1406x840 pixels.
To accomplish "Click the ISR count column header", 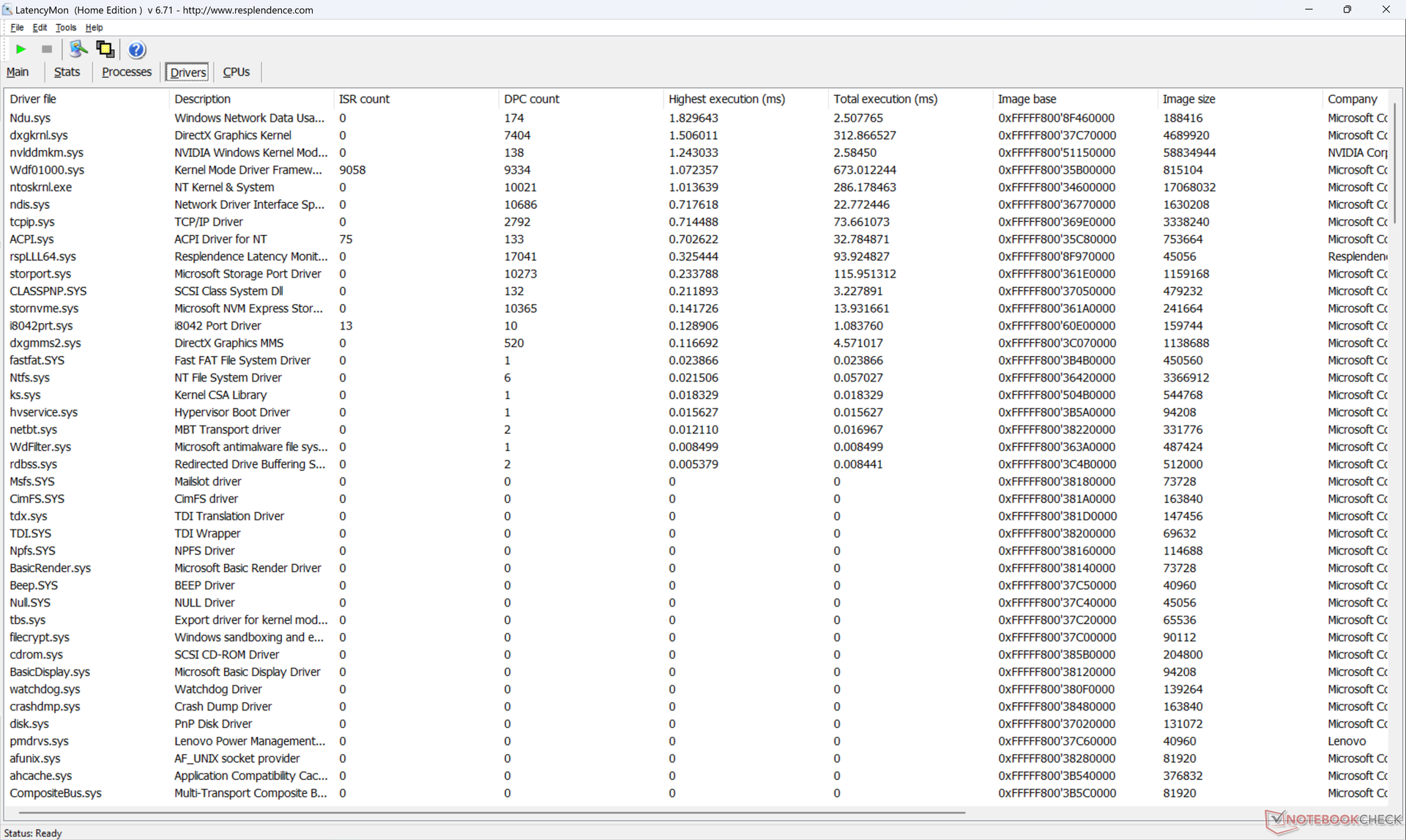I will pyautogui.click(x=364, y=99).
